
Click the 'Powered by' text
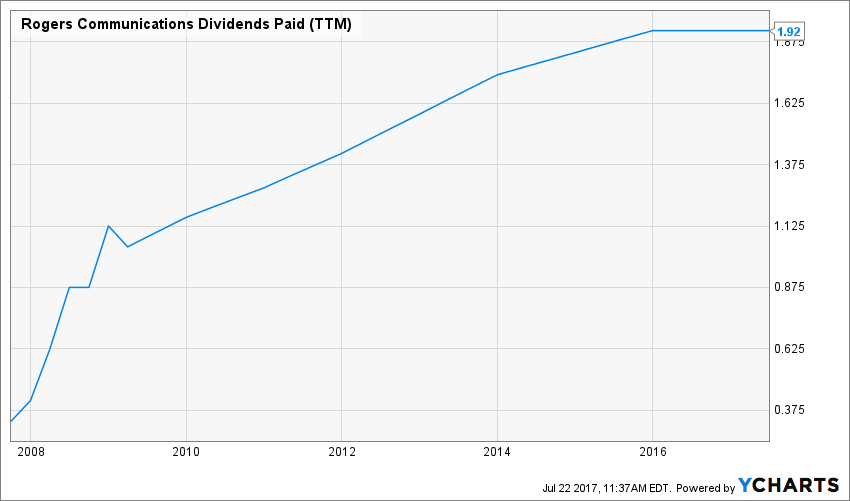point(706,487)
